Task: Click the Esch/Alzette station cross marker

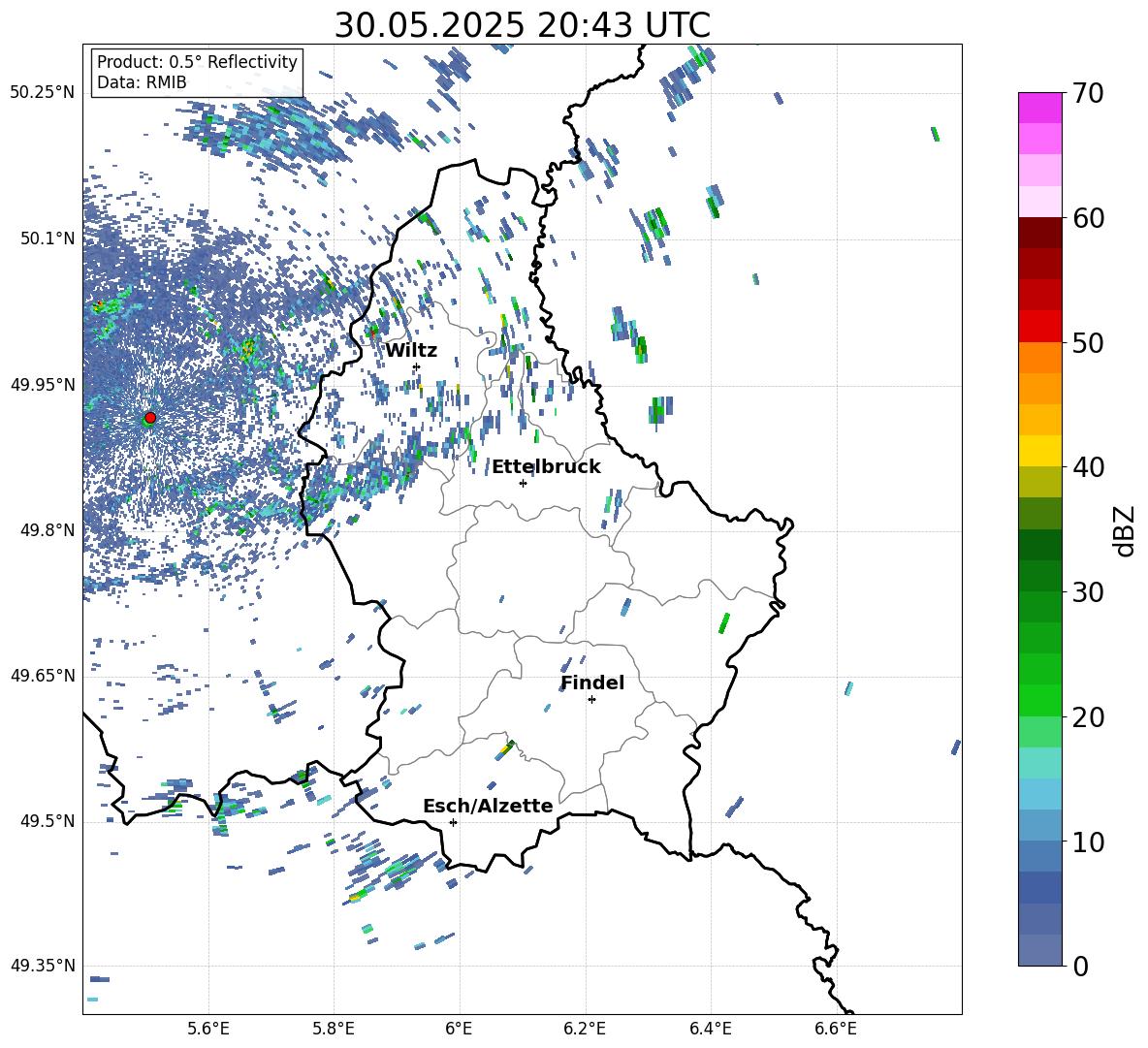Action: (x=453, y=822)
